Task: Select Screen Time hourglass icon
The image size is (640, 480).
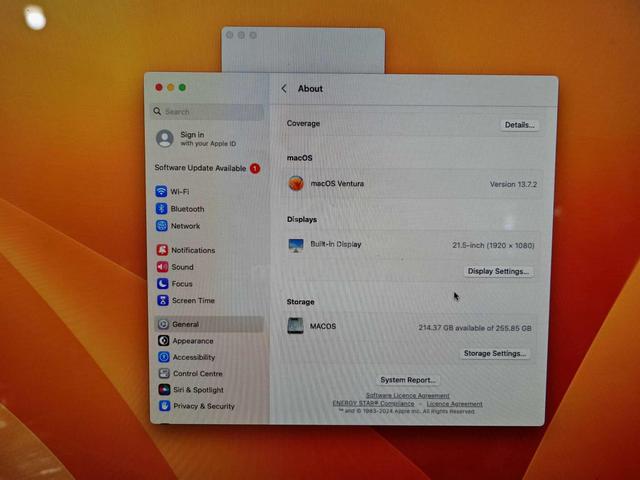Action: click(x=163, y=300)
